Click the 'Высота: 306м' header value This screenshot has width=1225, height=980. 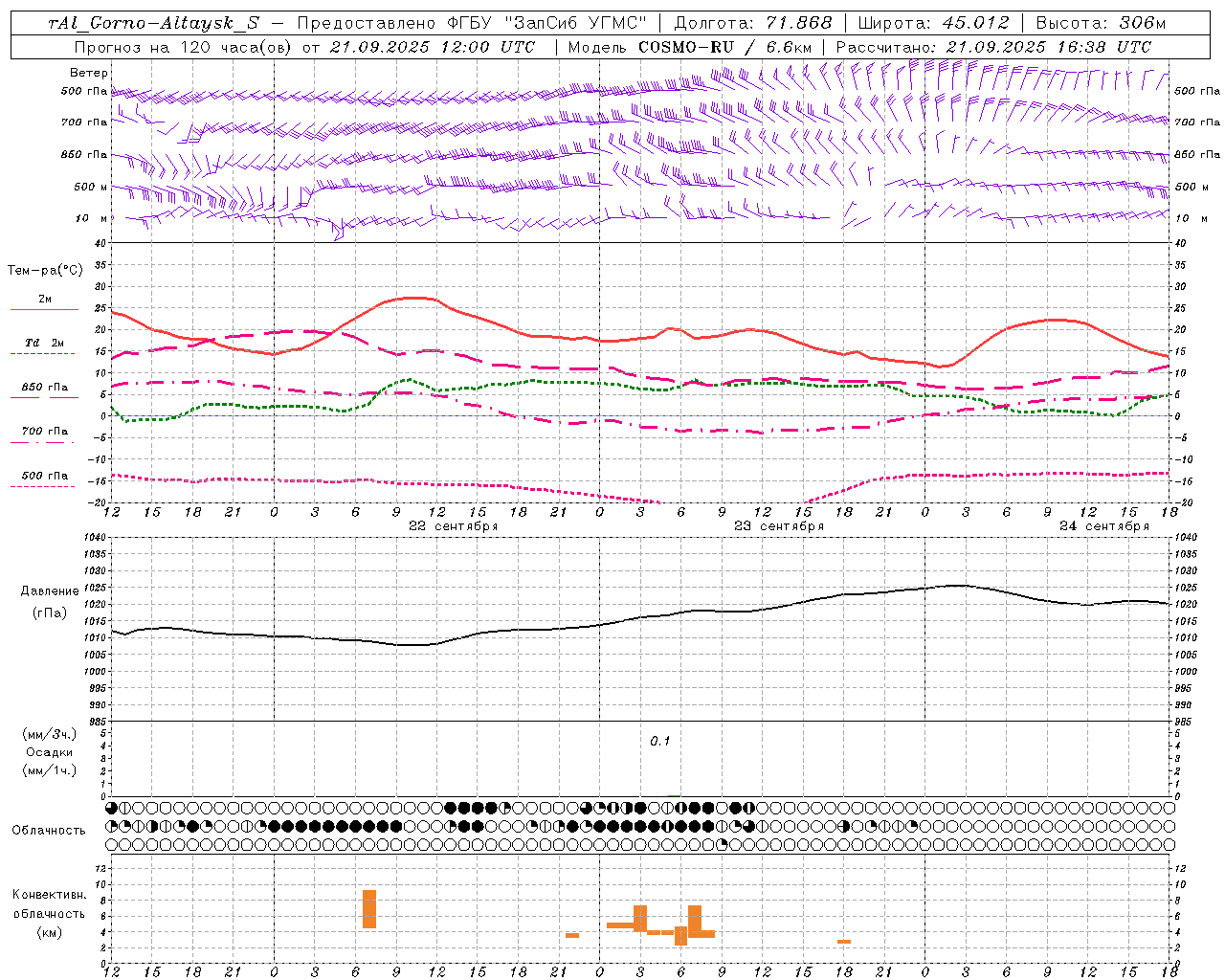coord(1101,23)
